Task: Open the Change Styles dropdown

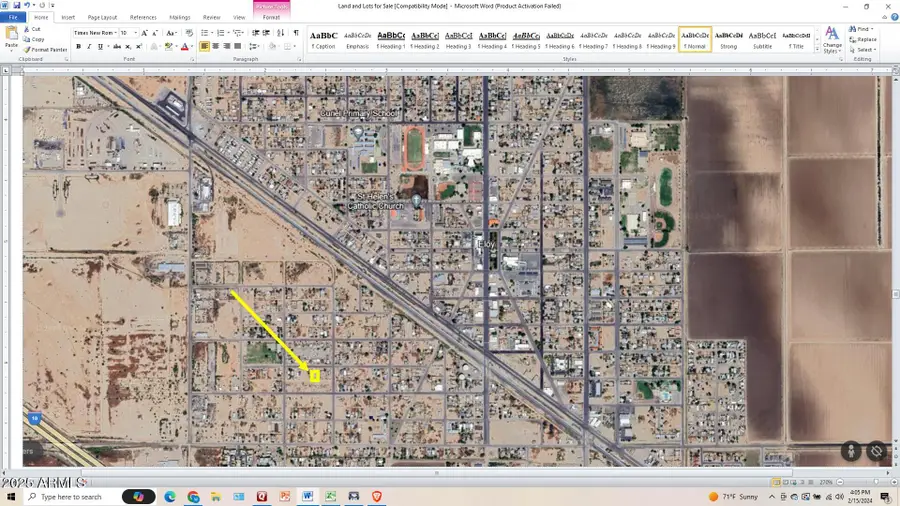Action: coord(832,40)
